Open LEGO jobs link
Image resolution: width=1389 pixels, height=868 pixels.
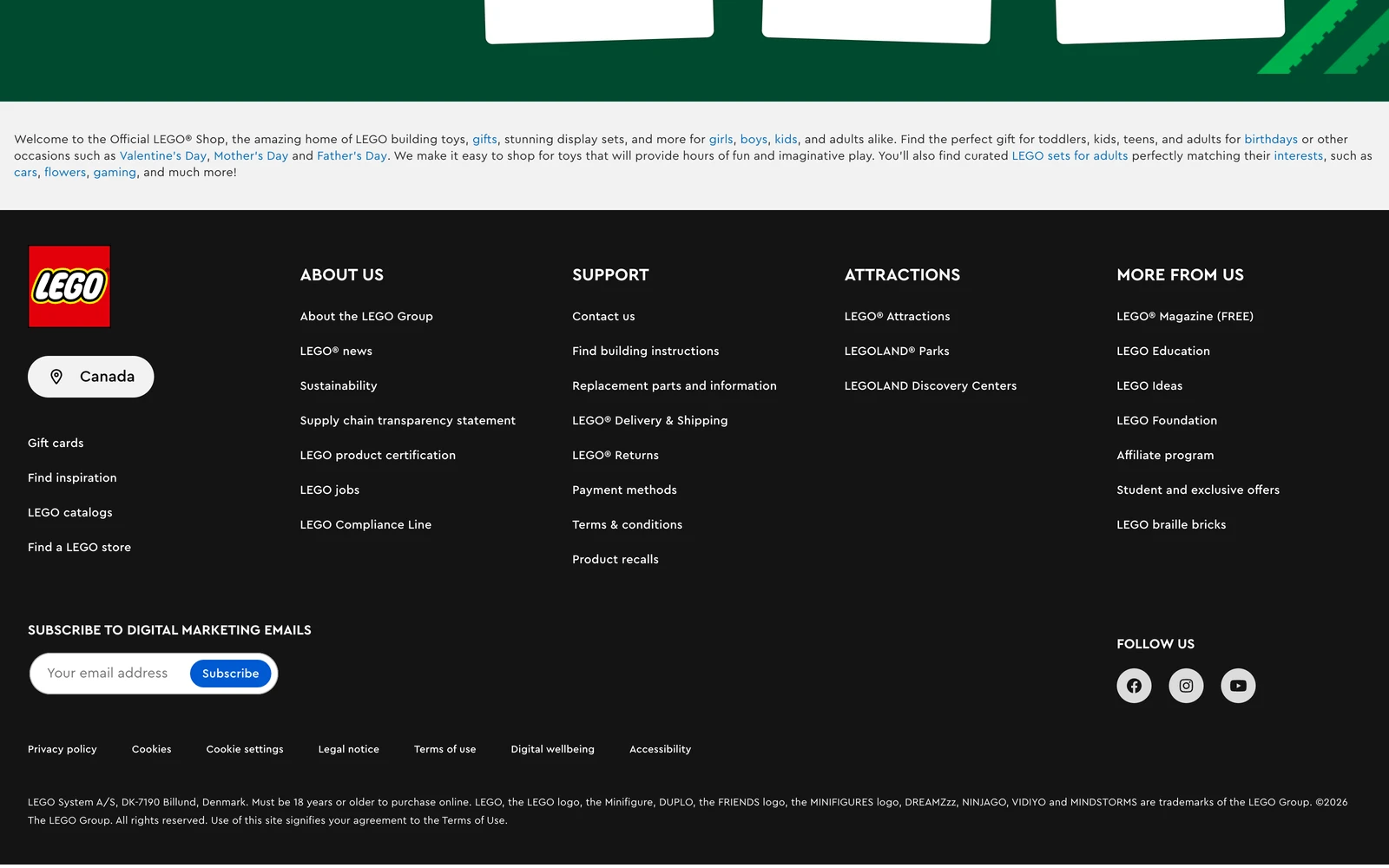330,490
